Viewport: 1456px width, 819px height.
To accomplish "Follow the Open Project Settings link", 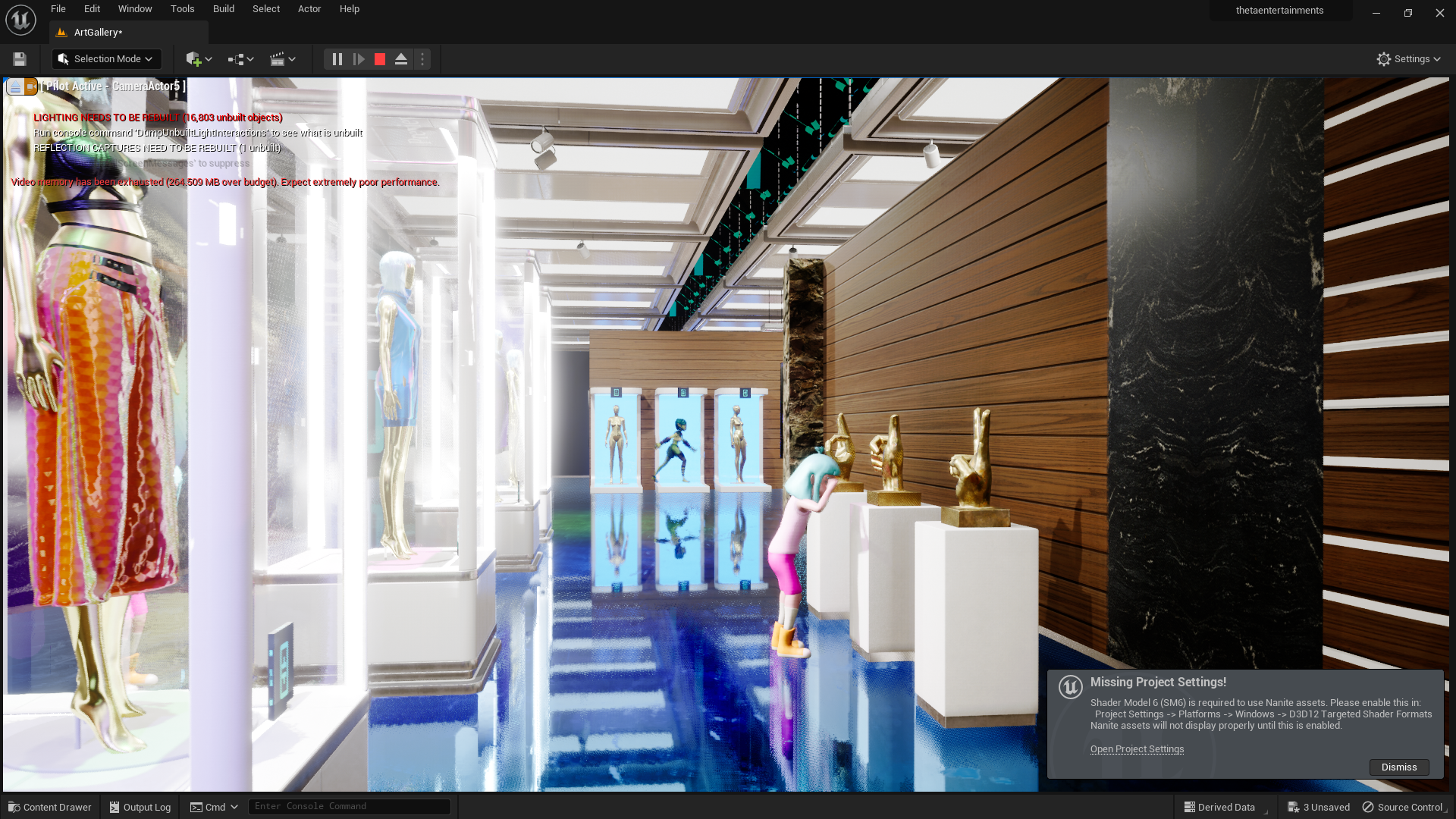I will pyautogui.click(x=1136, y=749).
